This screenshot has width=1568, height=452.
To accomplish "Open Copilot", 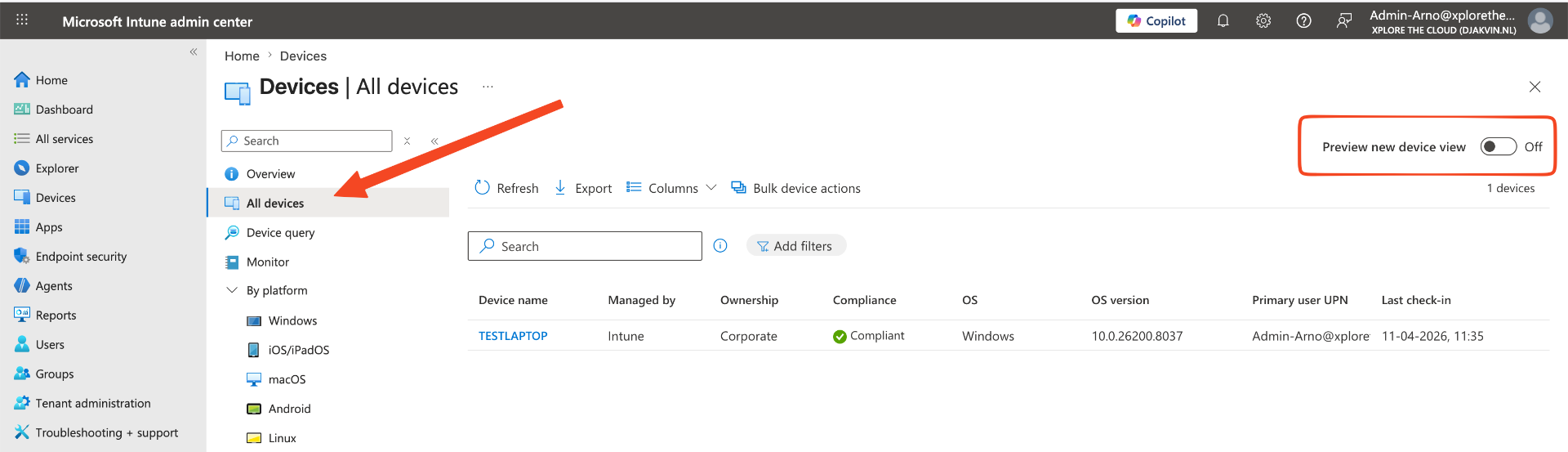I will [x=1156, y=21].
